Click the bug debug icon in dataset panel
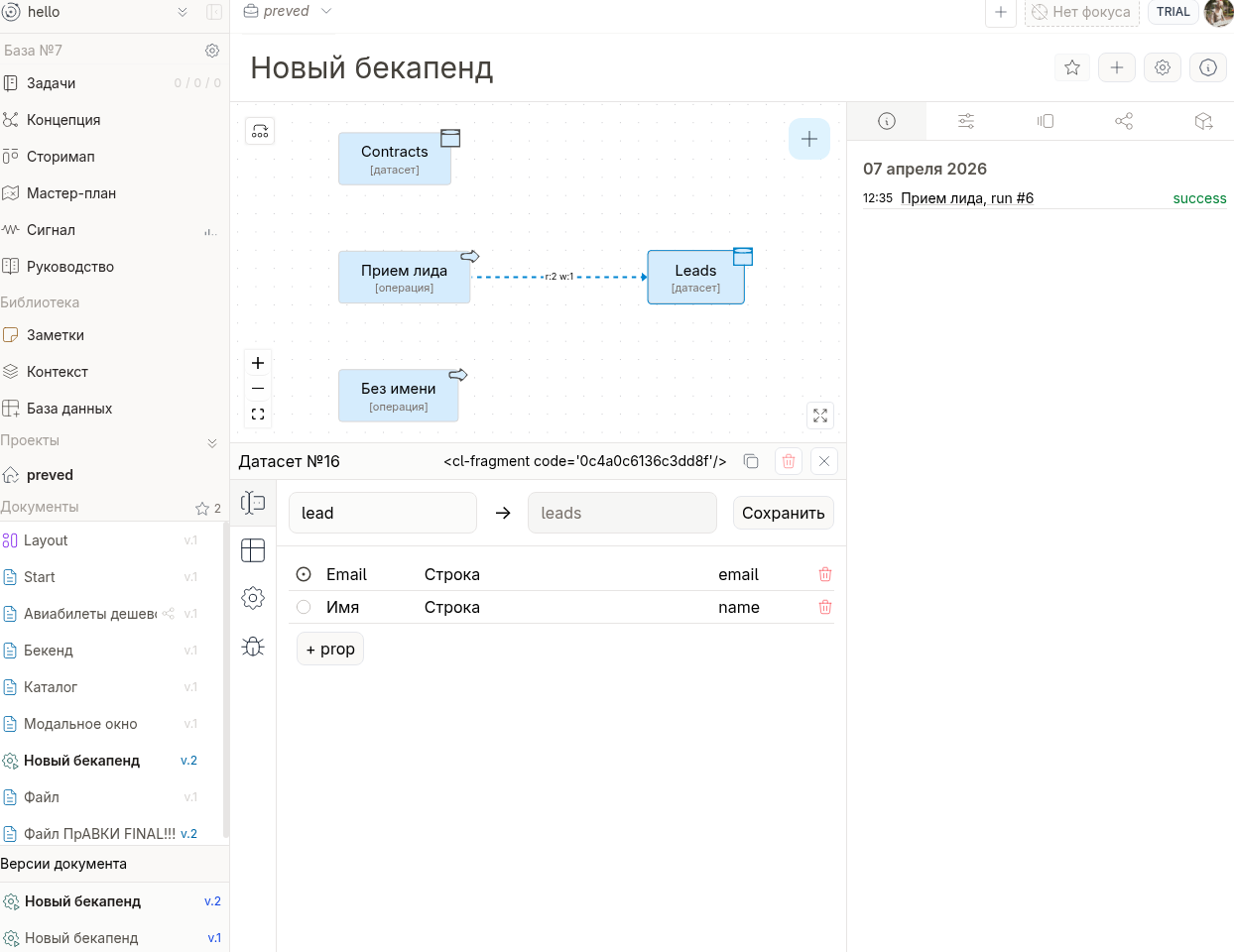 pyautogui.click(x=253, y=647)
